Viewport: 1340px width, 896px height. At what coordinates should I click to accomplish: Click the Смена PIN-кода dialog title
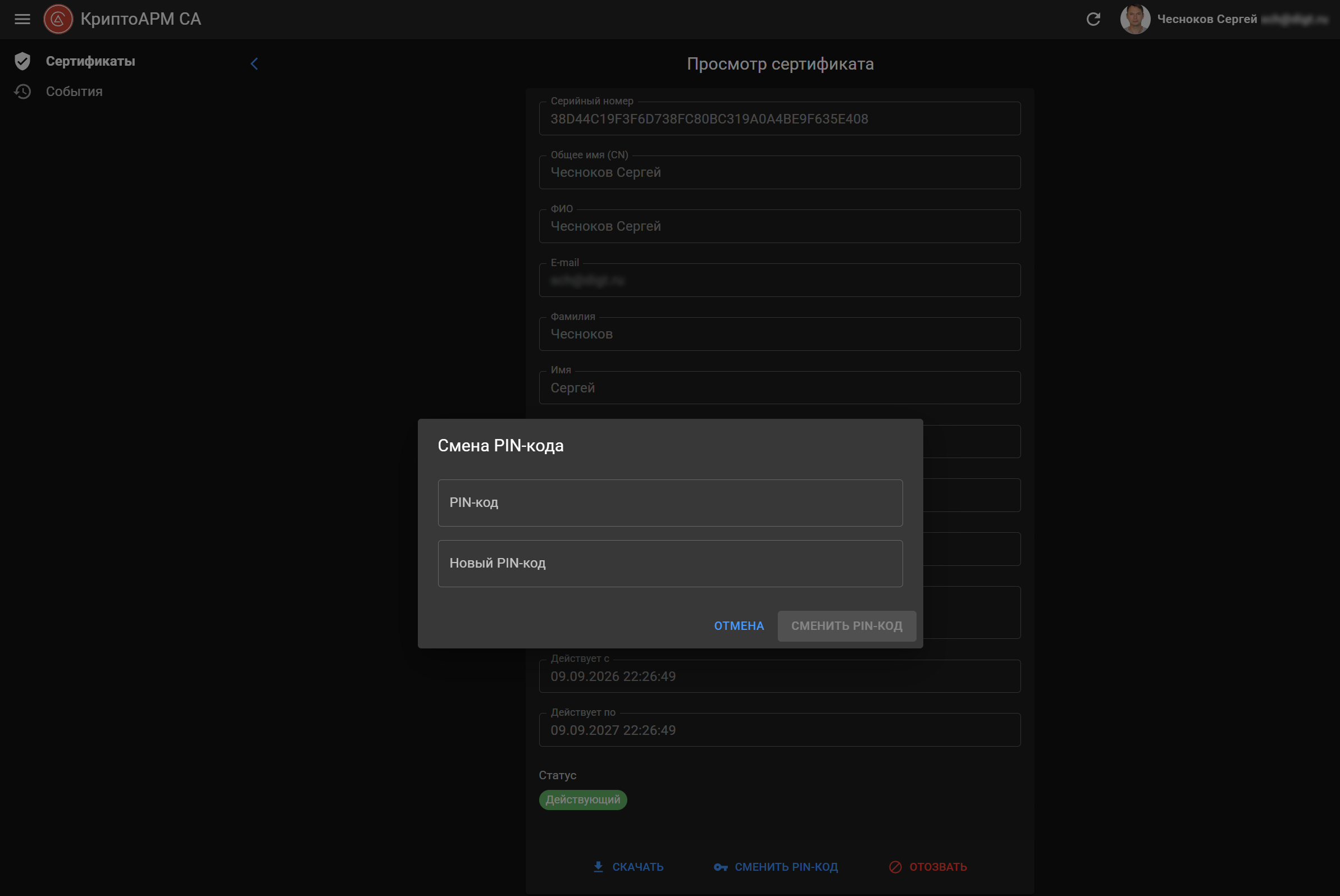pos(500,445)
